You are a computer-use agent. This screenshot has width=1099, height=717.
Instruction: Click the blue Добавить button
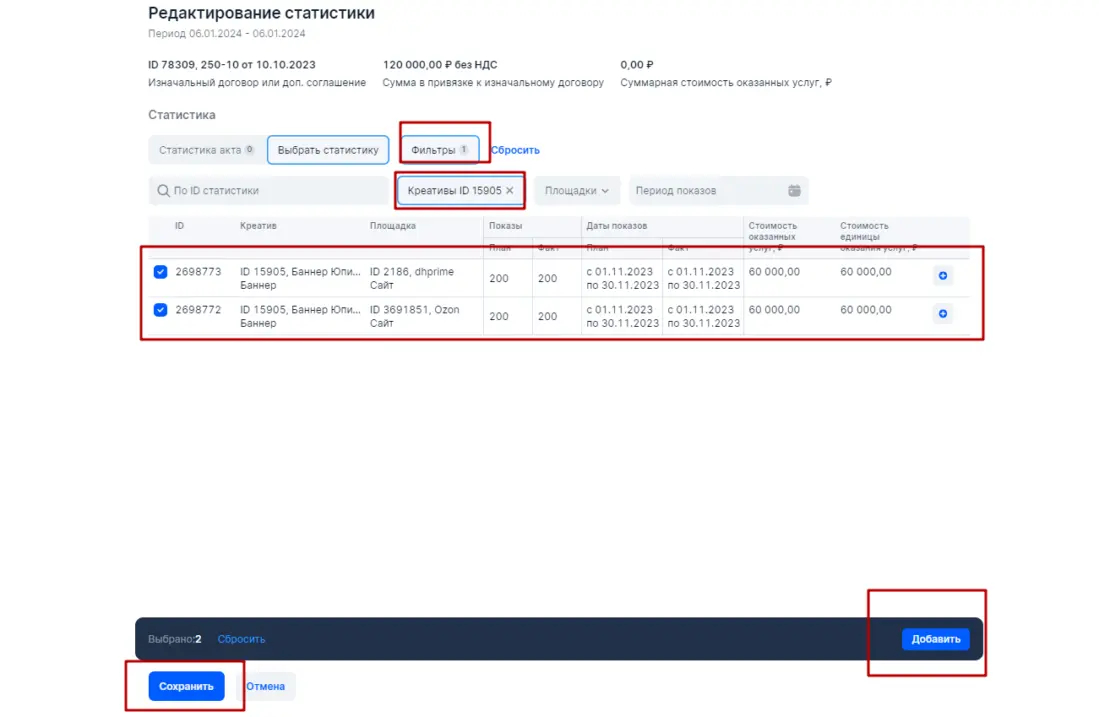[936, 639]
